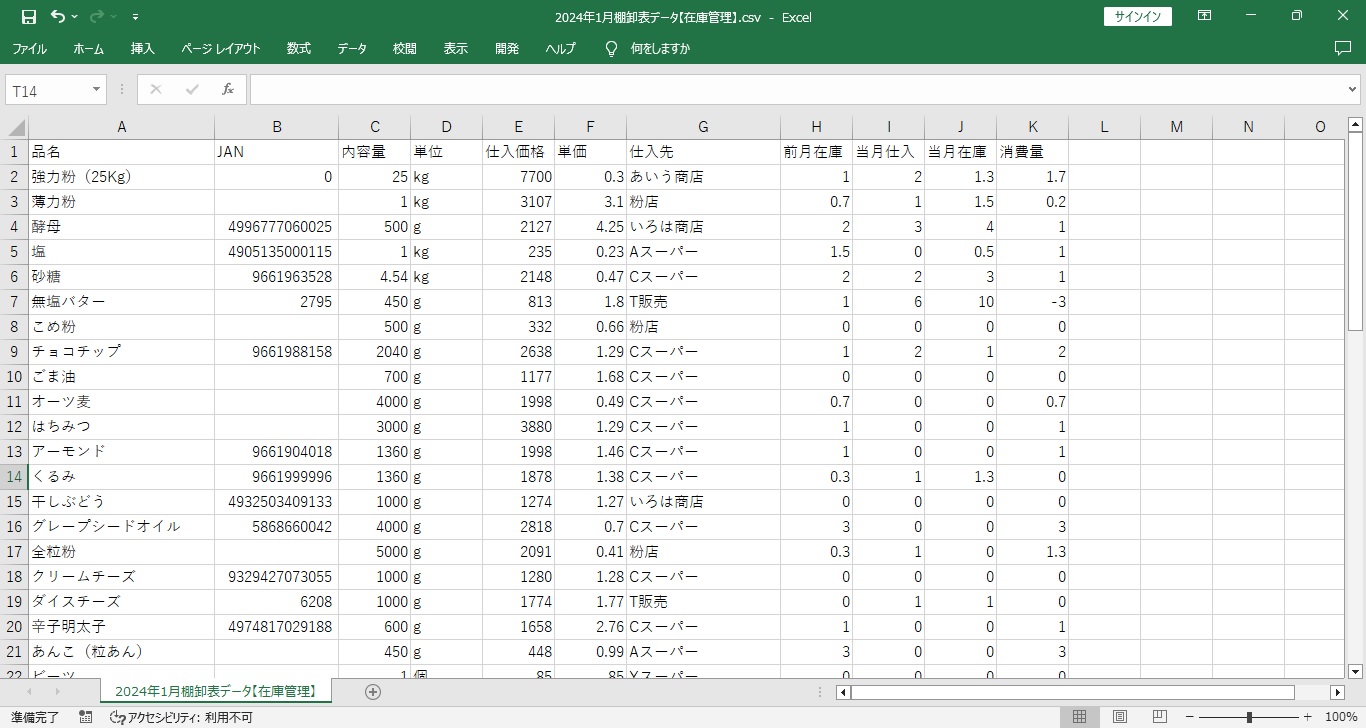Open the Ribbon Display Options icon
The height and width of the screenshot is (728, 1366).
[1205, 16]
